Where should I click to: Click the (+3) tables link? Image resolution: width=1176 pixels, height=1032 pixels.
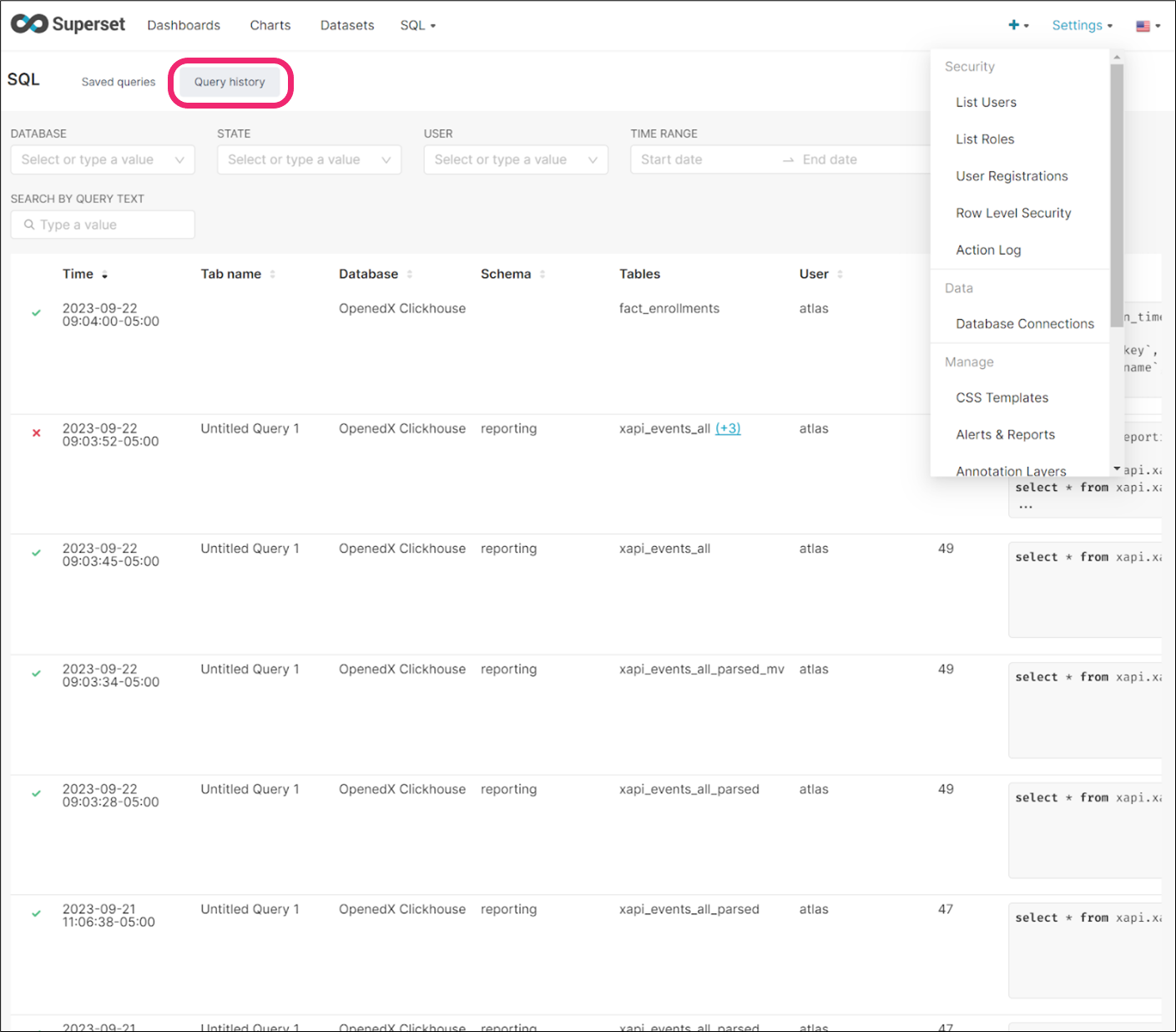[x=728, y=428]
